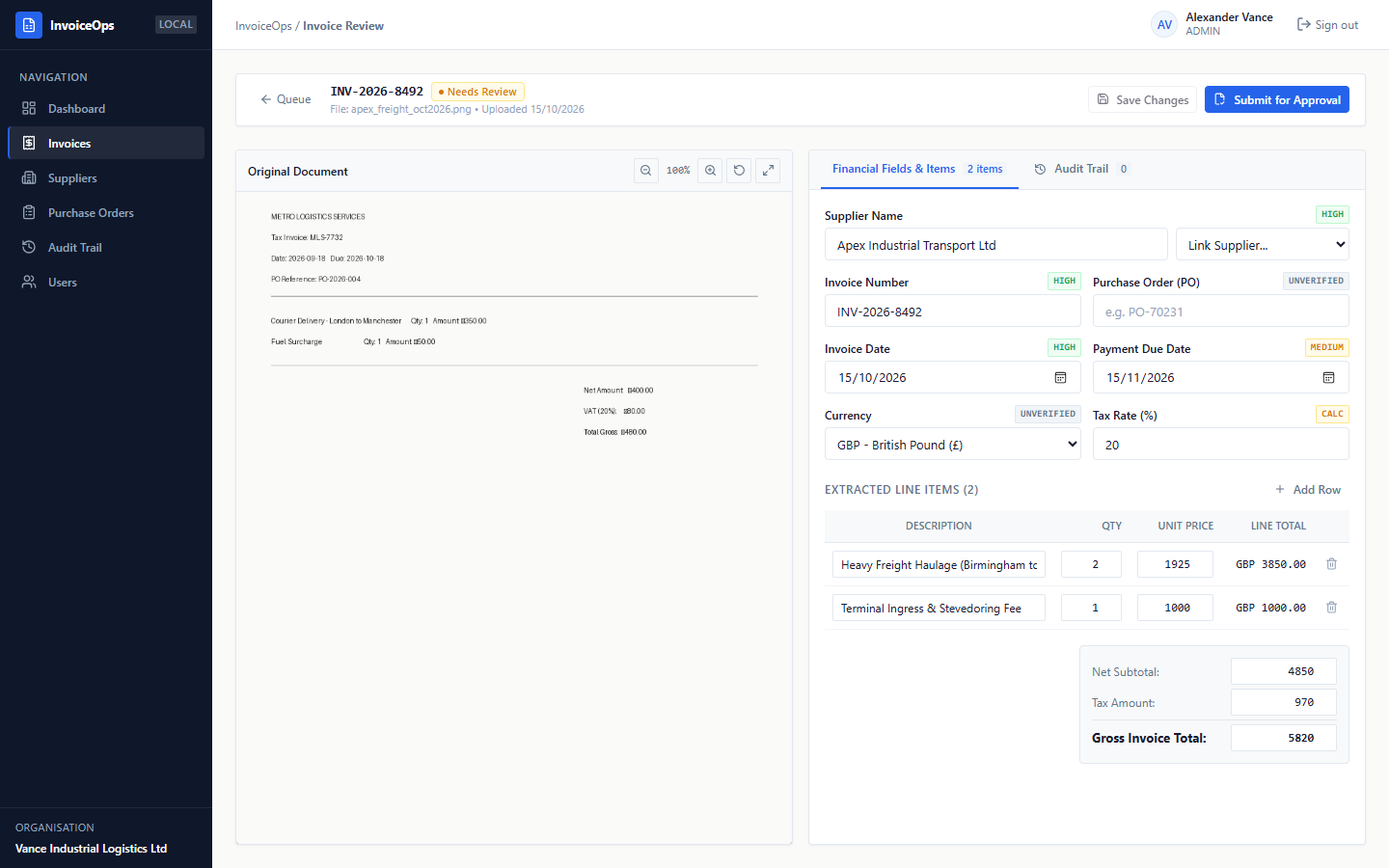Image resolution: width=1389 pixels, height=868 pixels.
Task: Edit Gross Invoice Total value
Action: (x=1284, y=738)
